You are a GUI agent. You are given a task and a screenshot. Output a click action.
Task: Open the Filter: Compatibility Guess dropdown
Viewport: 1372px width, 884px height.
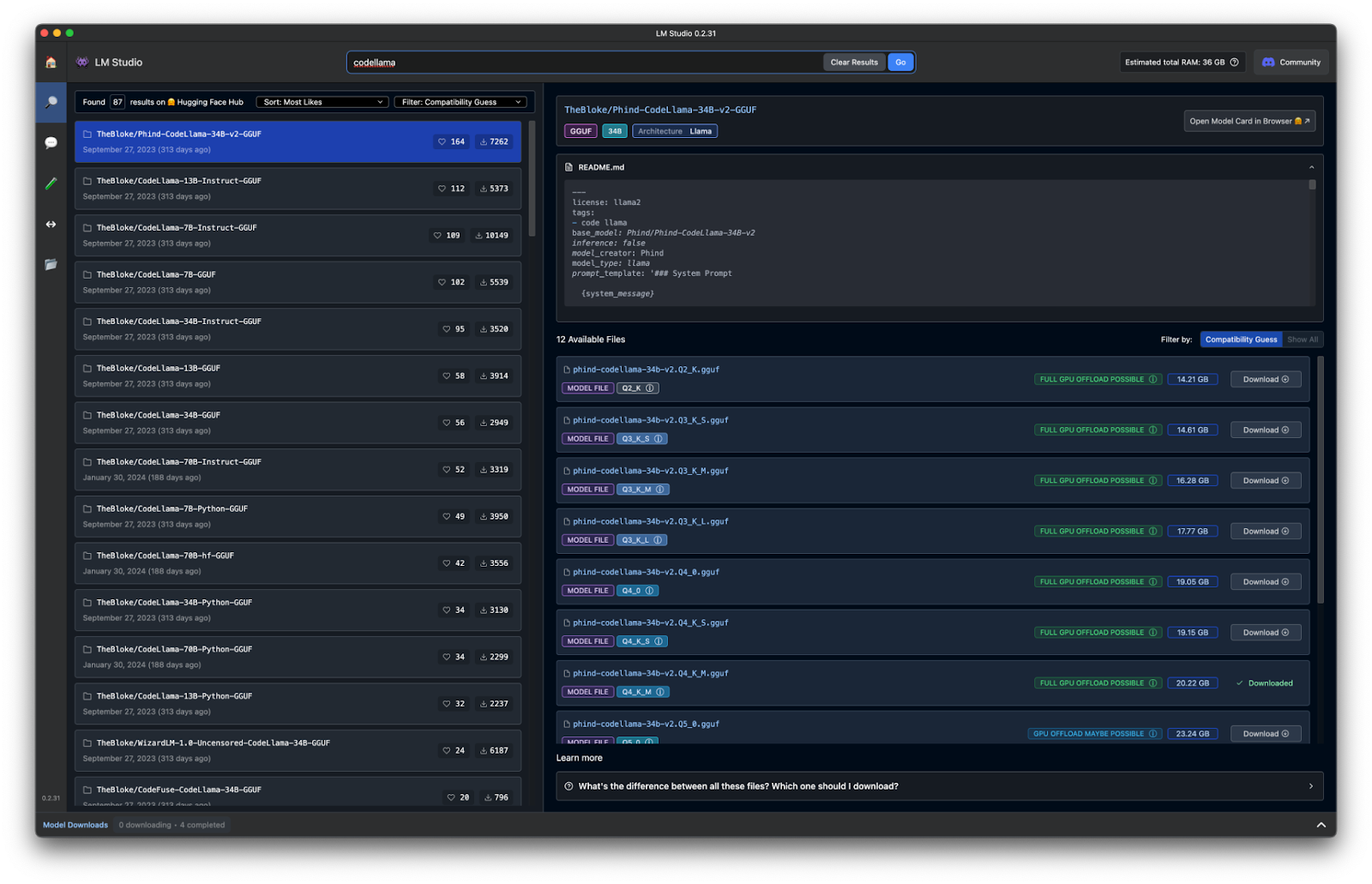(460, 102)
